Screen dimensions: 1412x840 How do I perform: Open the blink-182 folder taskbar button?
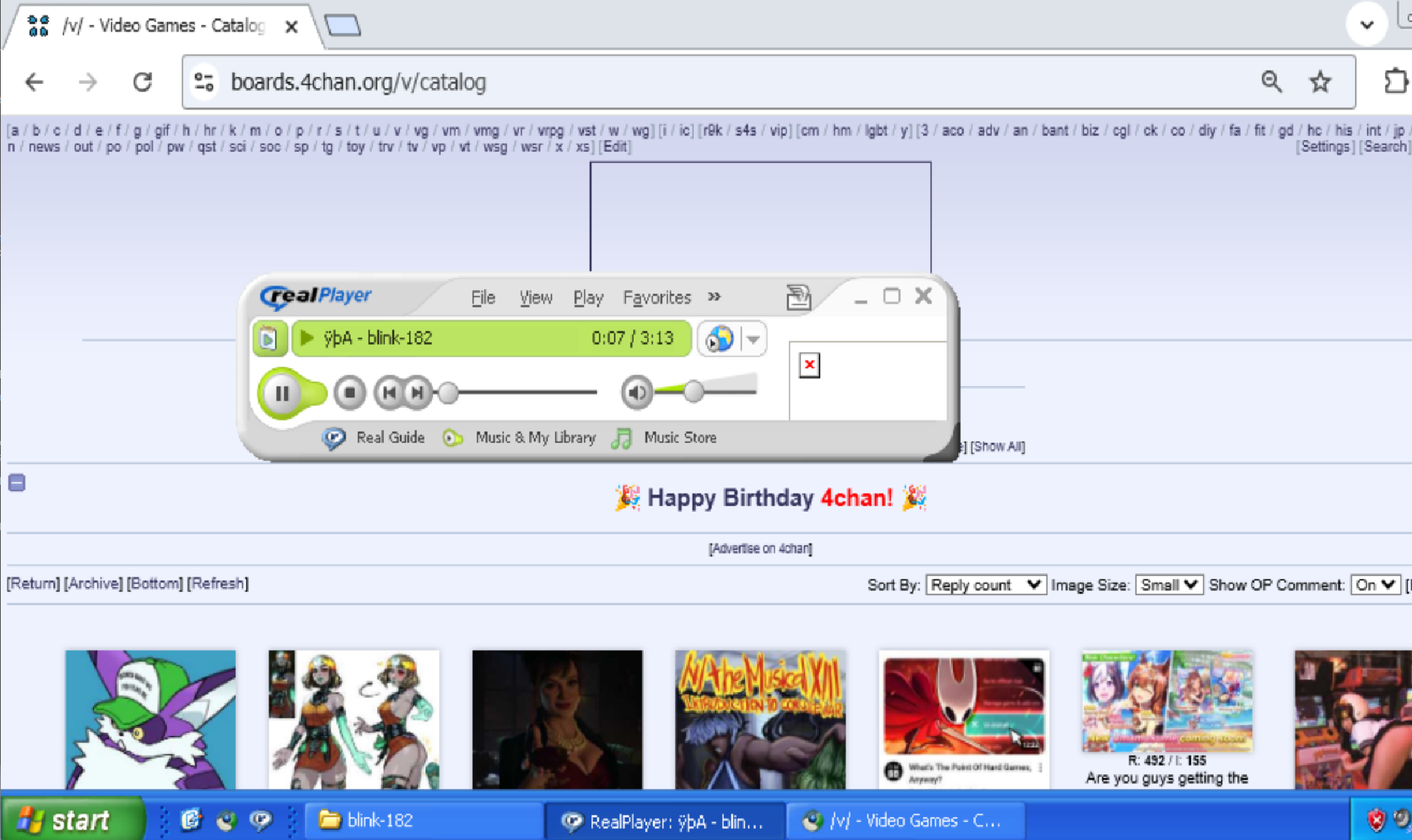pos(424,821)
